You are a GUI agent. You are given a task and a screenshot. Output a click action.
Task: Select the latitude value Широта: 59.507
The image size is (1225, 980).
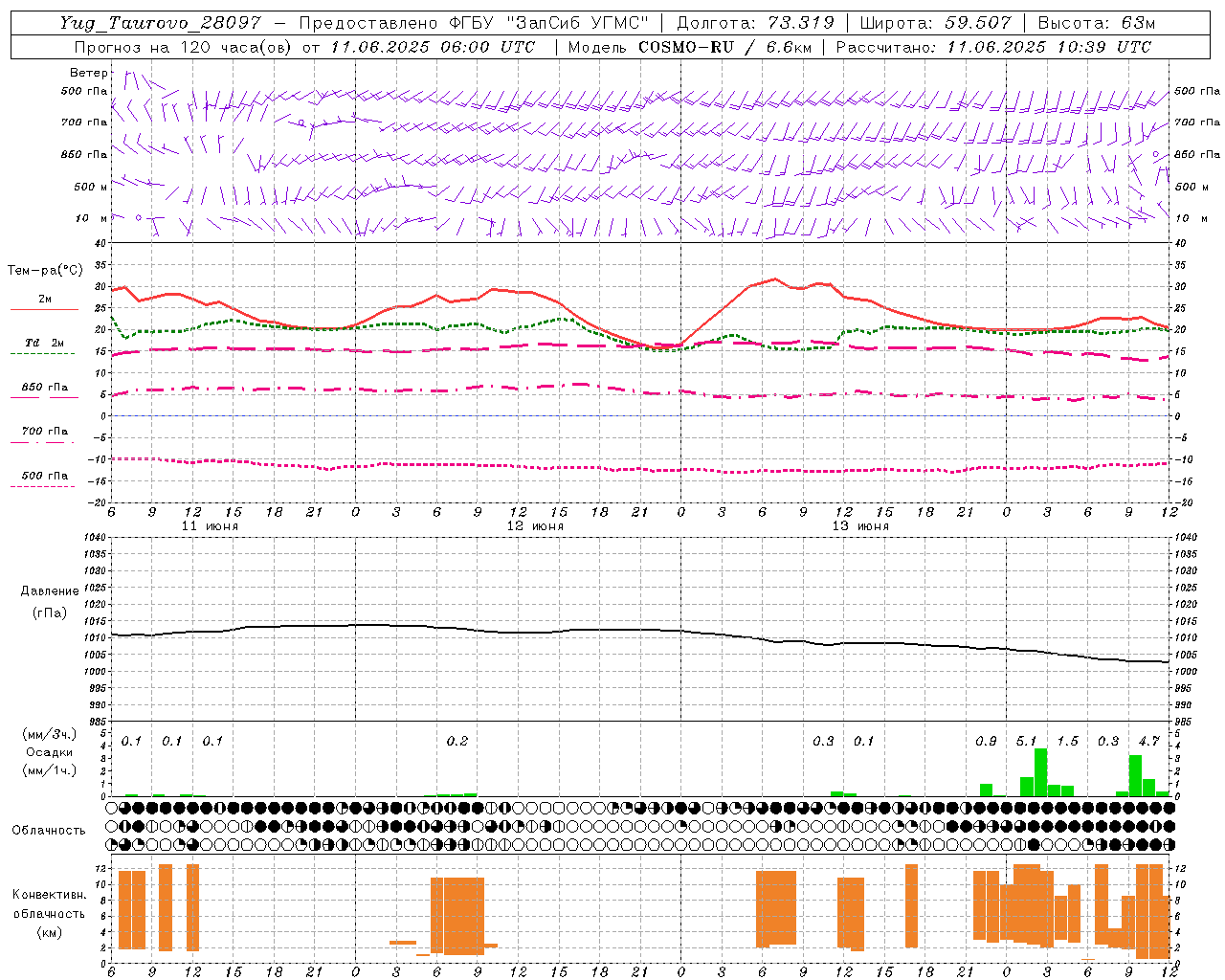[935, 23]
